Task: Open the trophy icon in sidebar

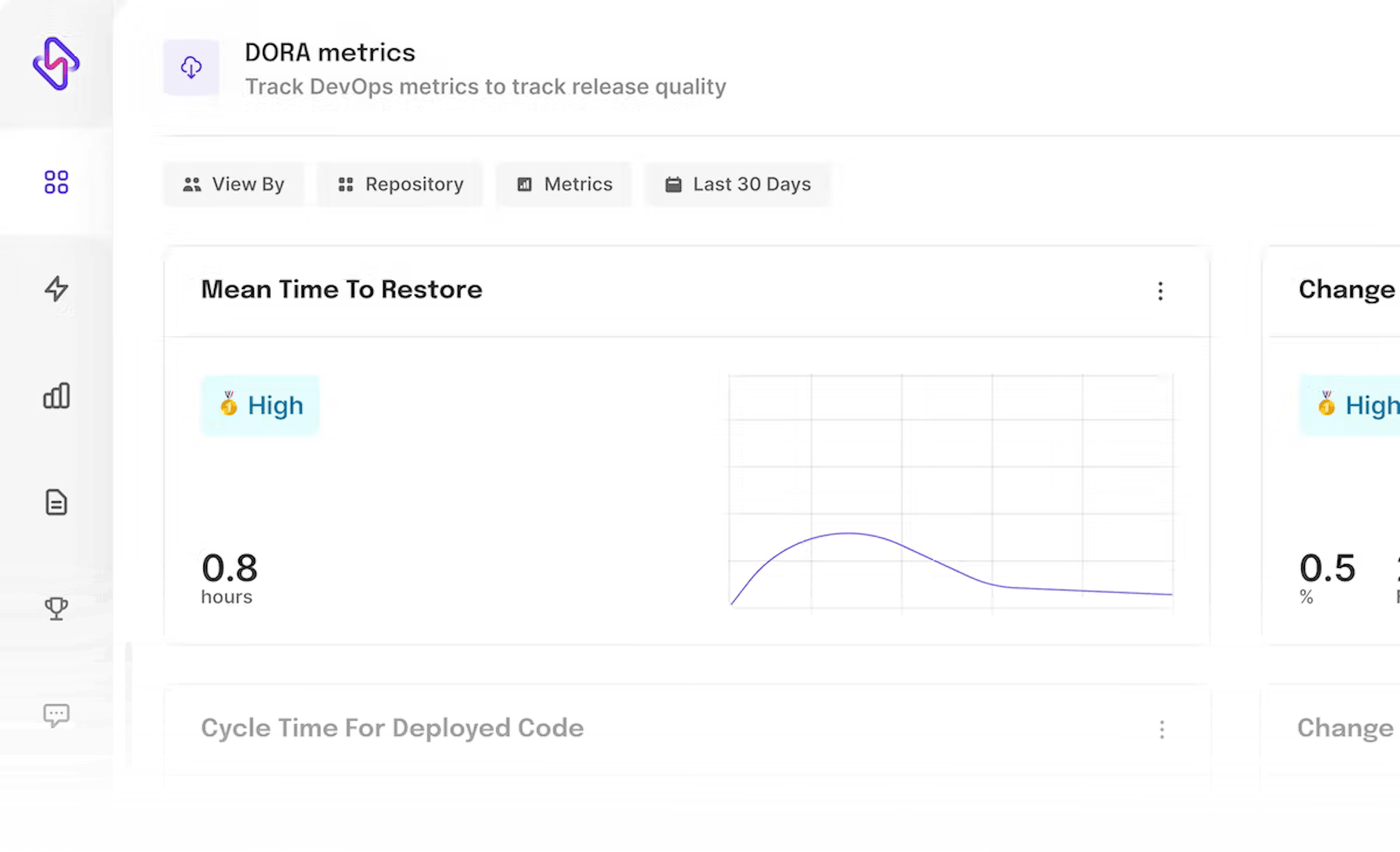Action: coord(56,609)
